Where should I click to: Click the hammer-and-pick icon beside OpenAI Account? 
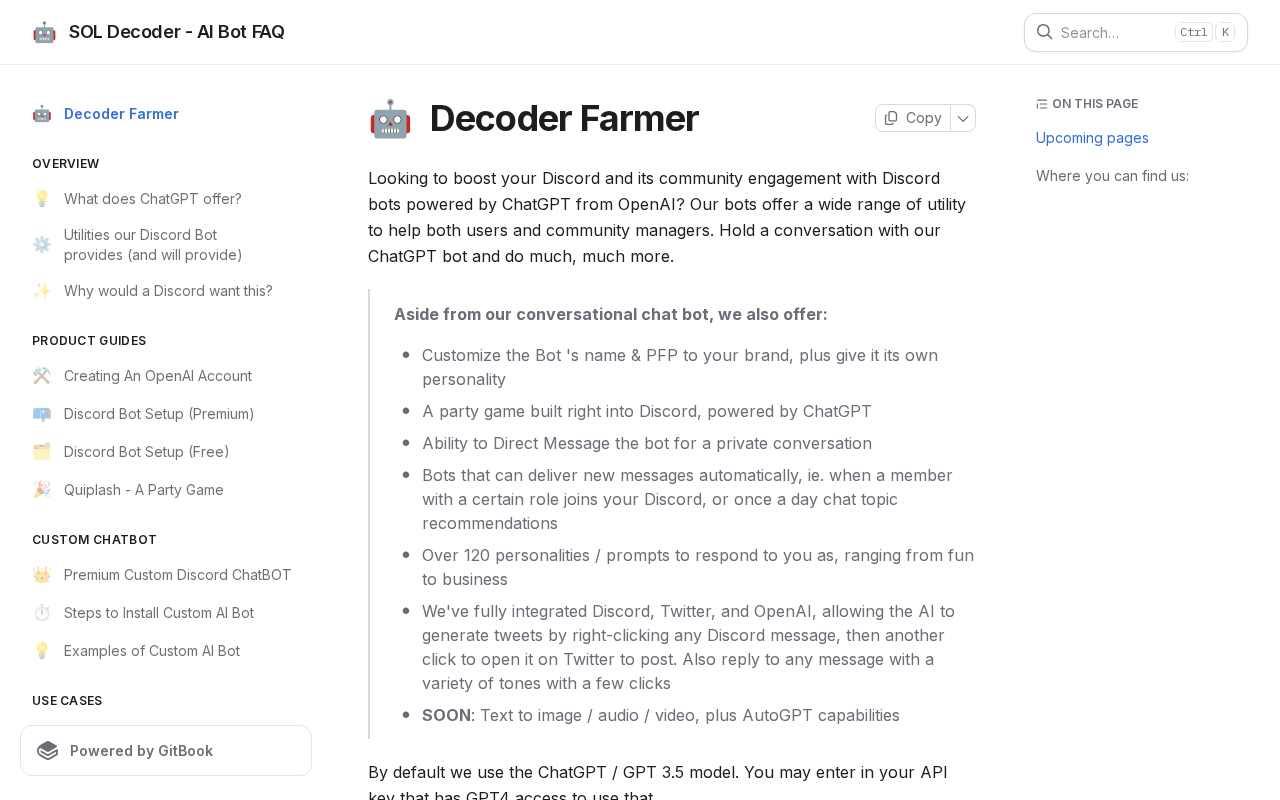(x=42, y=376)
